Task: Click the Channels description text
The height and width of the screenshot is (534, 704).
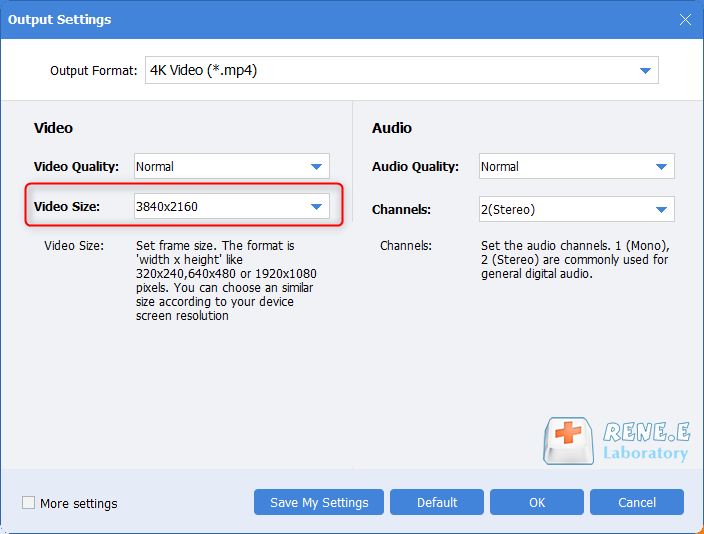Action: [575, 260]
